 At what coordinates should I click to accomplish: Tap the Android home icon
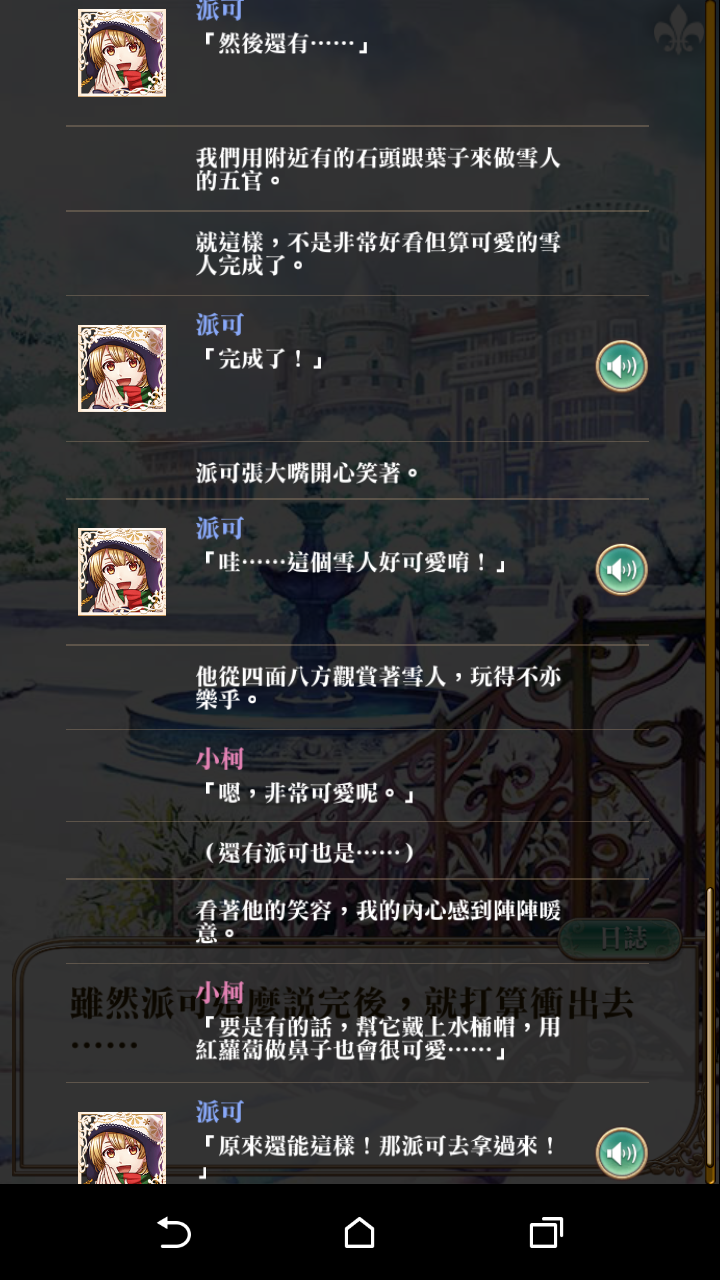pos(359,1232)
